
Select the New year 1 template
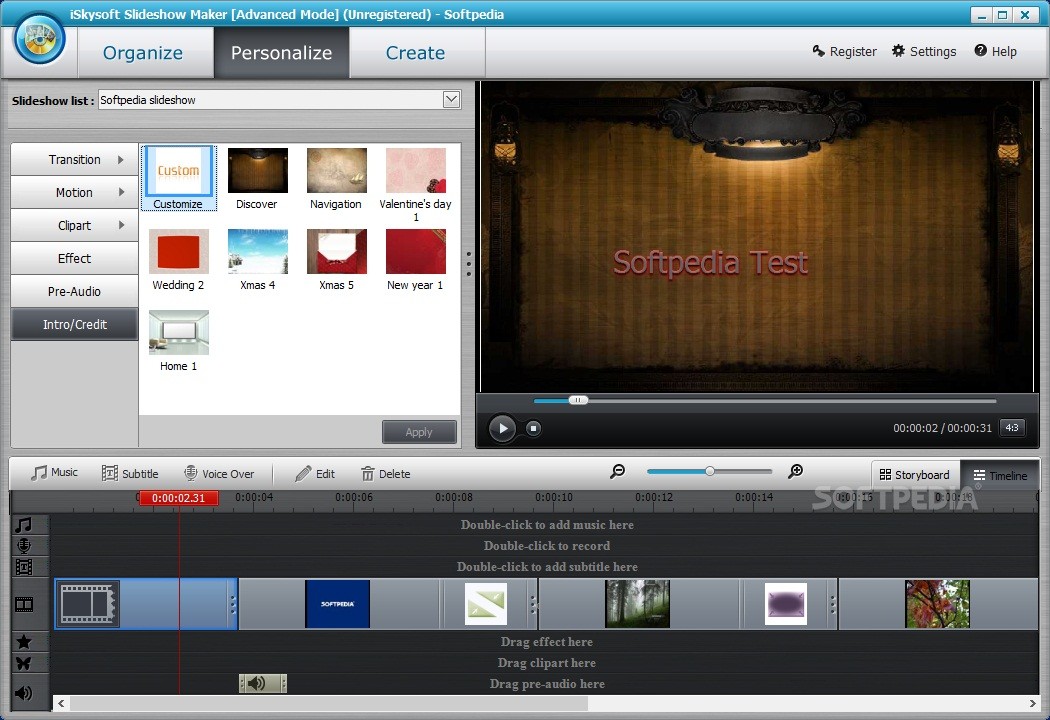[x=415, y=260]
